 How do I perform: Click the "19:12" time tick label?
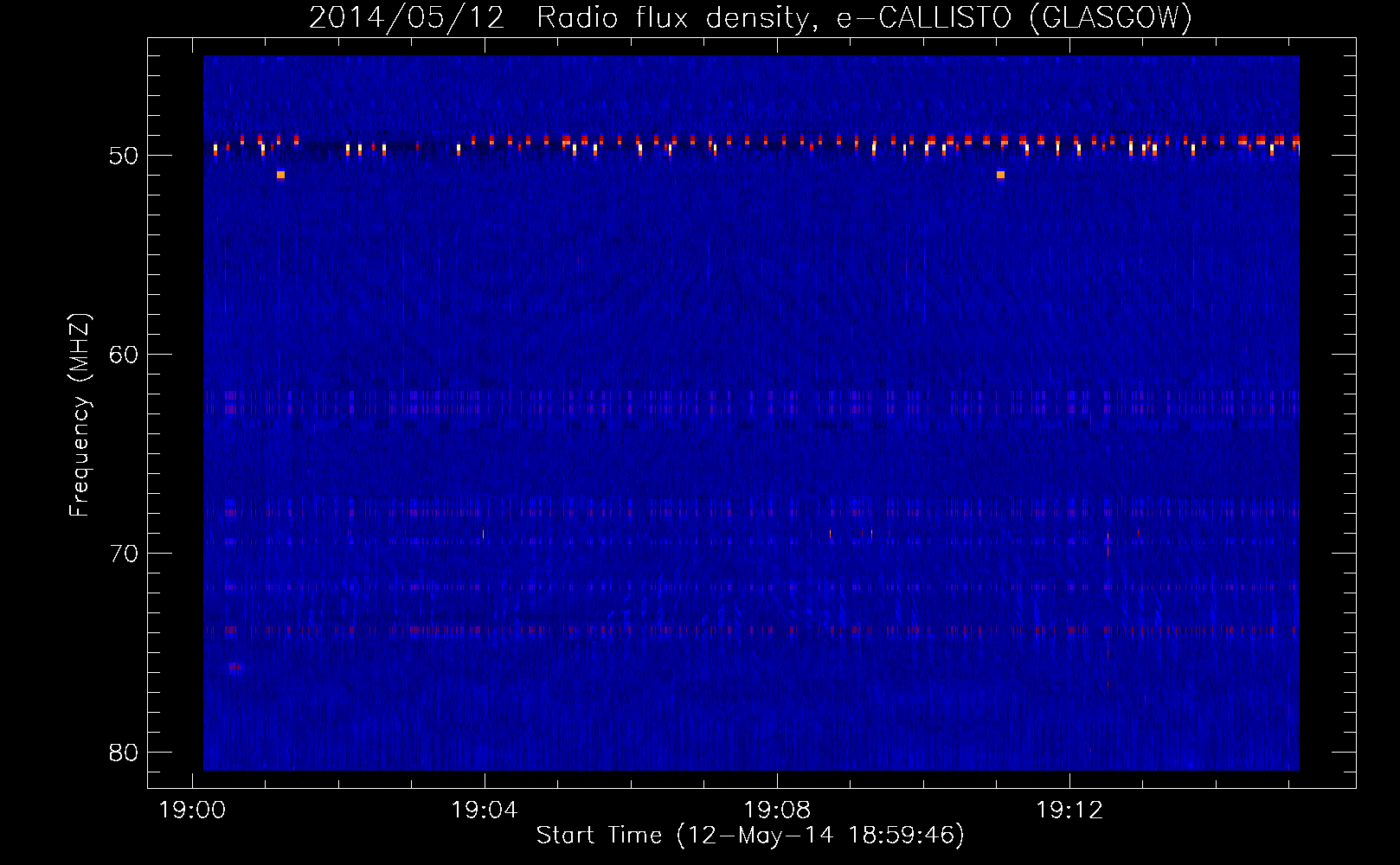point(1069,811)
